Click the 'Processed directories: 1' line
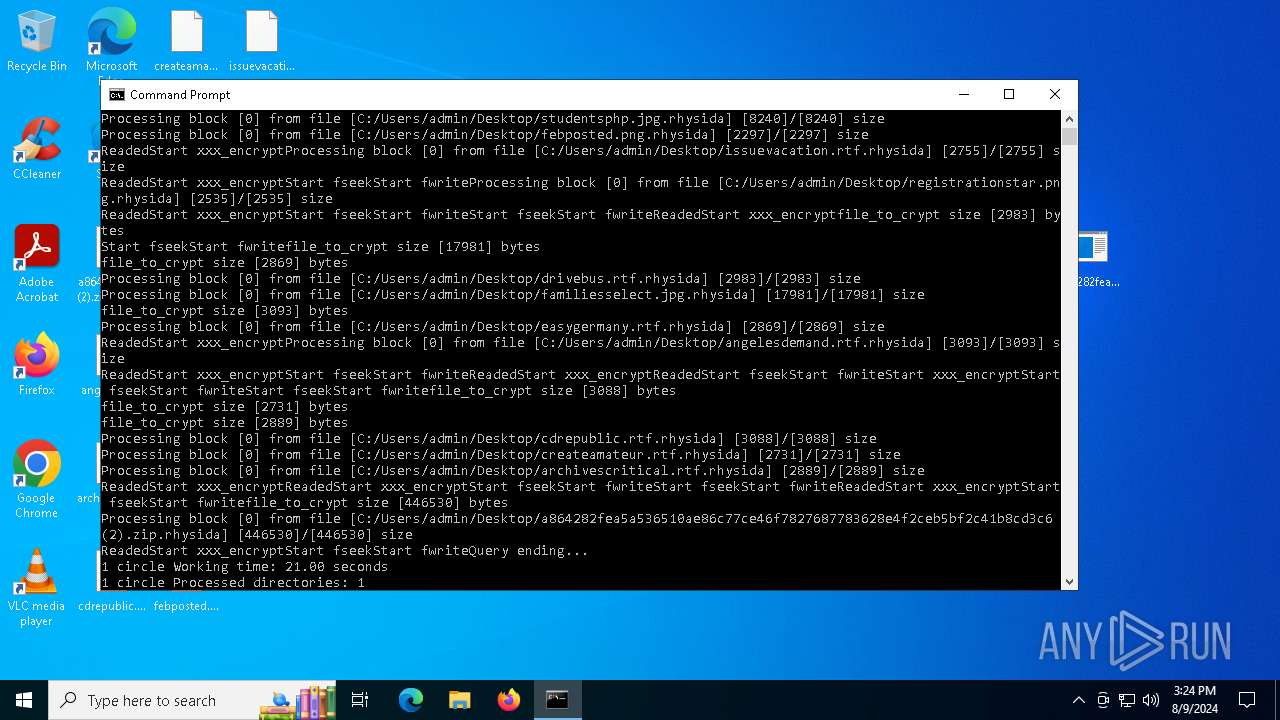The width and height of the screenshot is (1280, 720). pyautogui.click(x=233, y=582)
